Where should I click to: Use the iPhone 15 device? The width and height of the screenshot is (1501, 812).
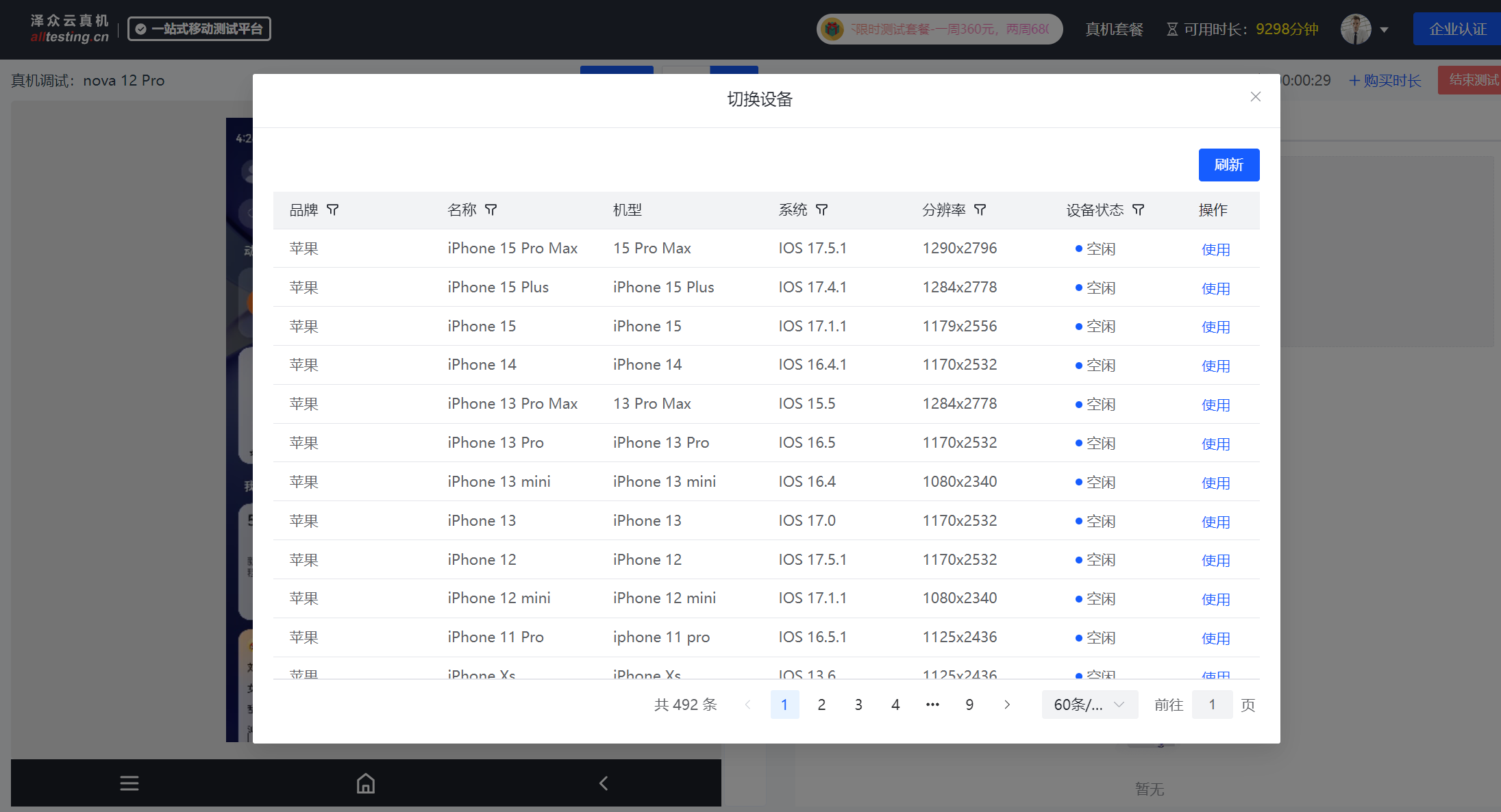(x=1216, y=327)
